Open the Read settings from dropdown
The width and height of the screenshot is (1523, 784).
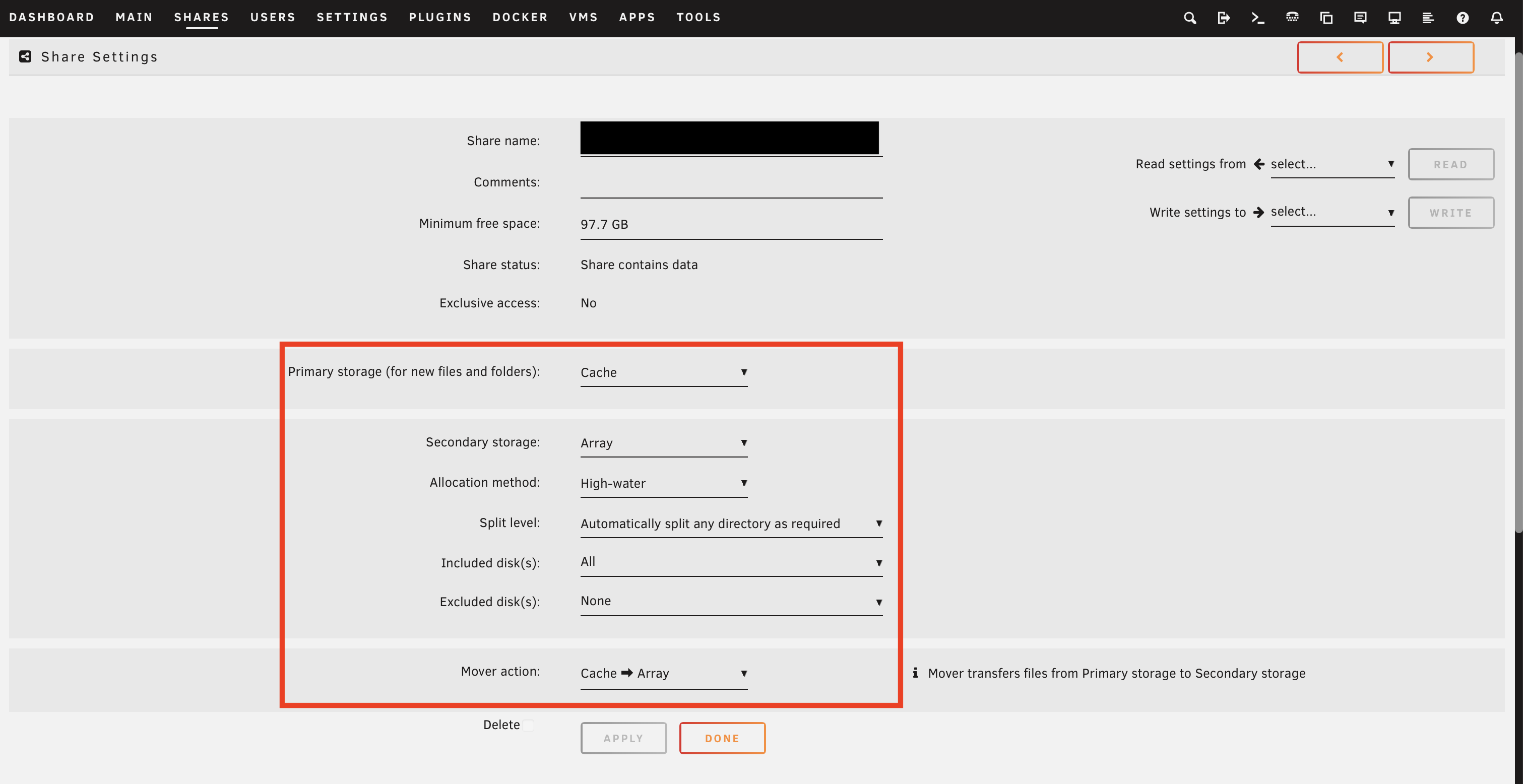pyautogui.click(x=1332, y=164)
